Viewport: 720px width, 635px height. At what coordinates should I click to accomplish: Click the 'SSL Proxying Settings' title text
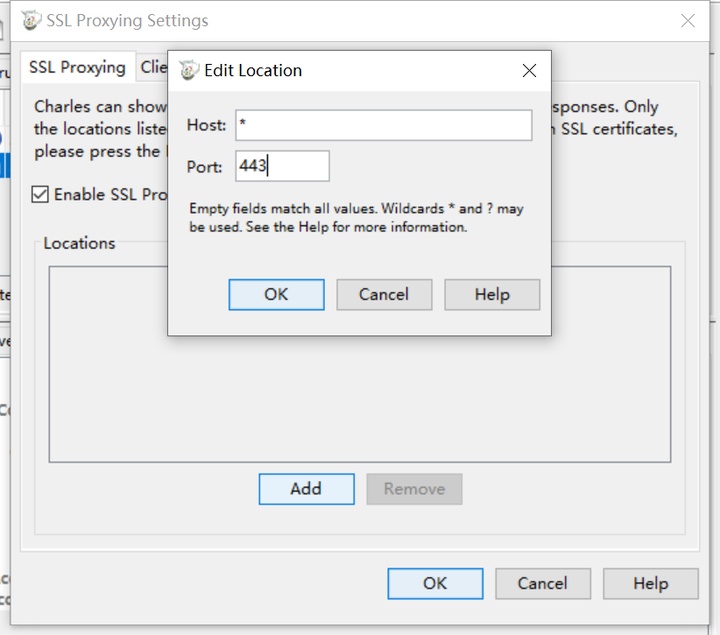pos(127,21)
